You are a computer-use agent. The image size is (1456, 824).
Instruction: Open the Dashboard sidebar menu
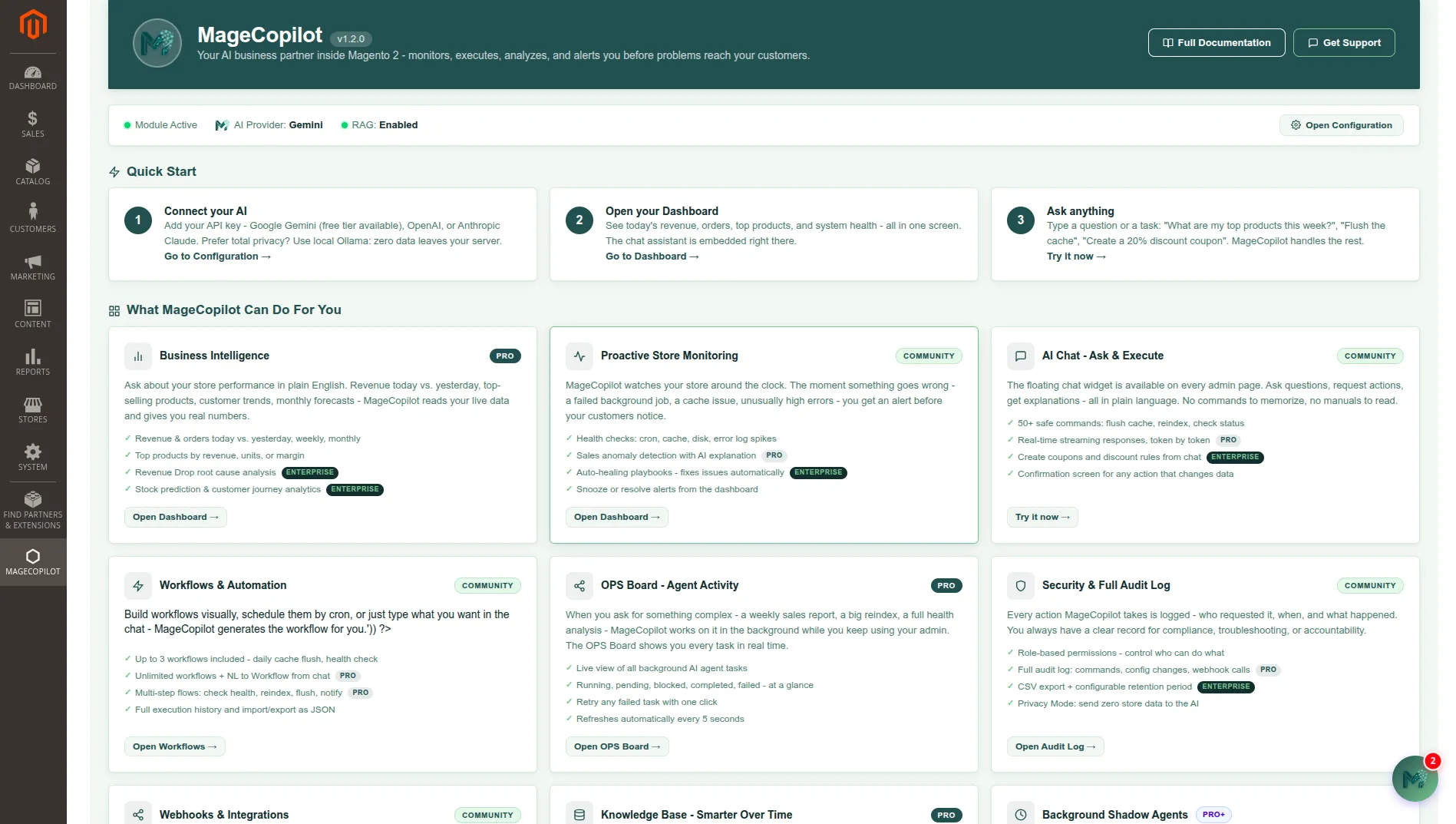(33, 78)
